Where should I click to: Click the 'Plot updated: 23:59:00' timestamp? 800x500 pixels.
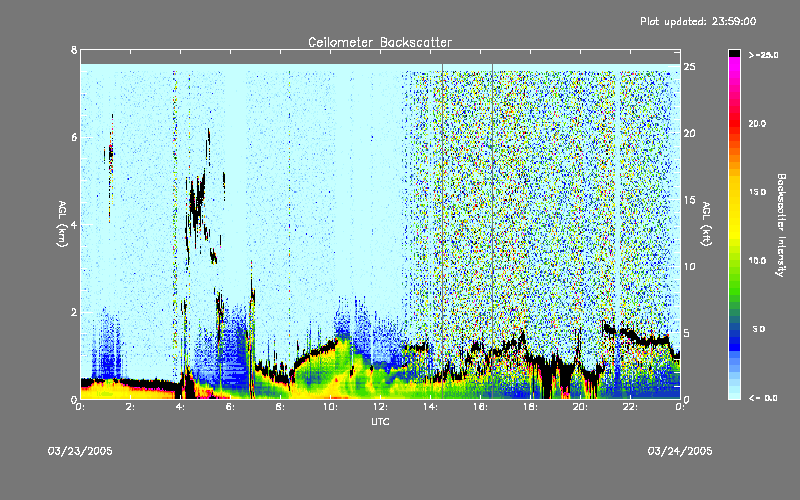tap(698, 21)
